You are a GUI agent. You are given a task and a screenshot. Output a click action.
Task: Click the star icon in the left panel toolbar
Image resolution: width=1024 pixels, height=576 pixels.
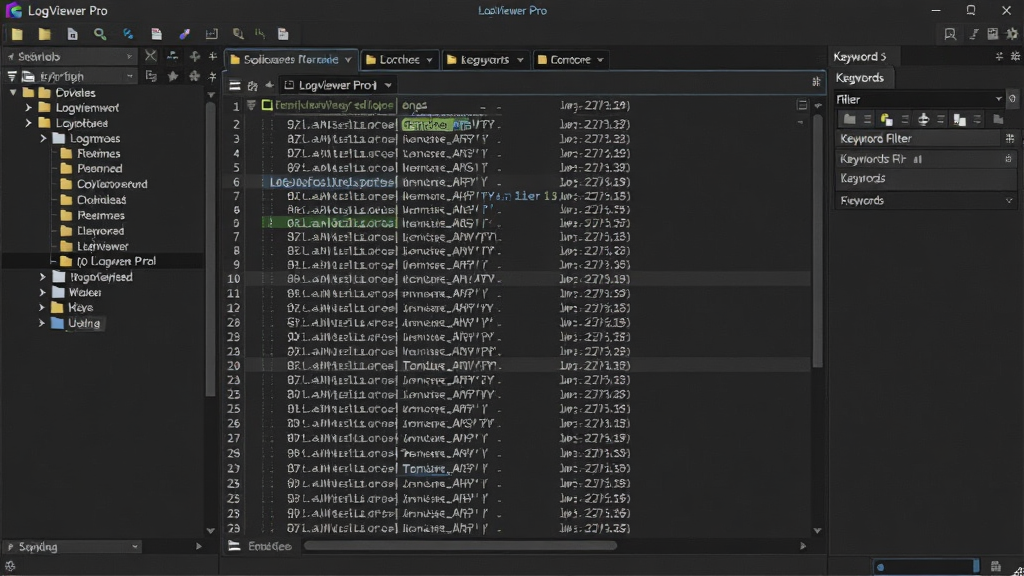coord(173,76)
